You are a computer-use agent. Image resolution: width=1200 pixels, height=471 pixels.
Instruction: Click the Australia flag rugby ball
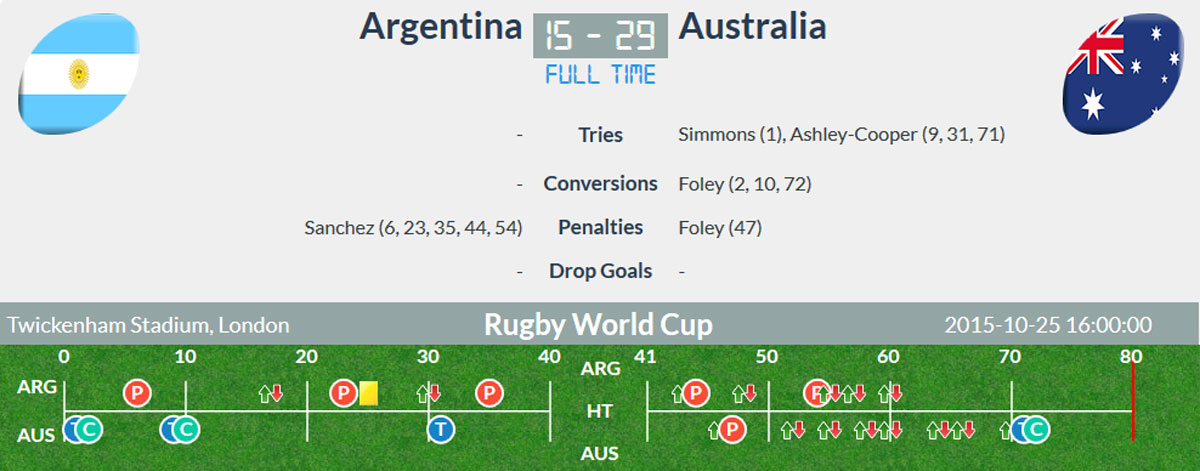[x=1123, y=74]
